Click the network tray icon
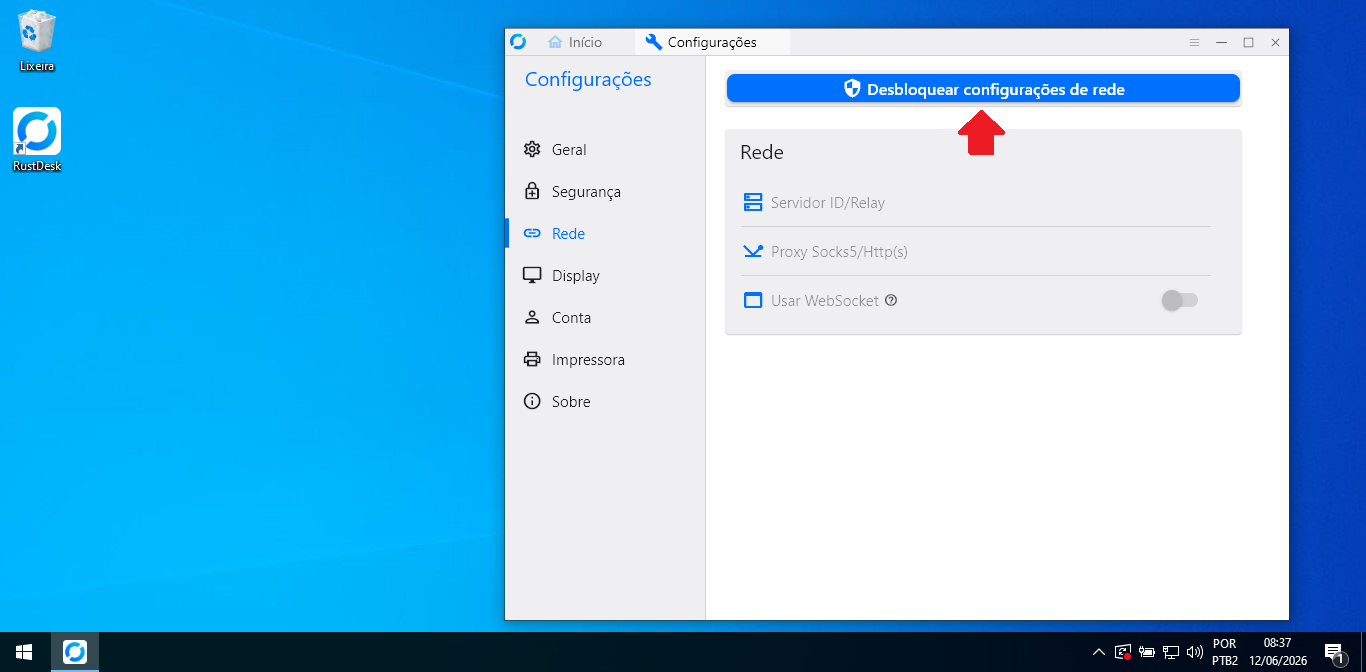The height and width of the screenshot is (672, 1366). pos(1170,652)
